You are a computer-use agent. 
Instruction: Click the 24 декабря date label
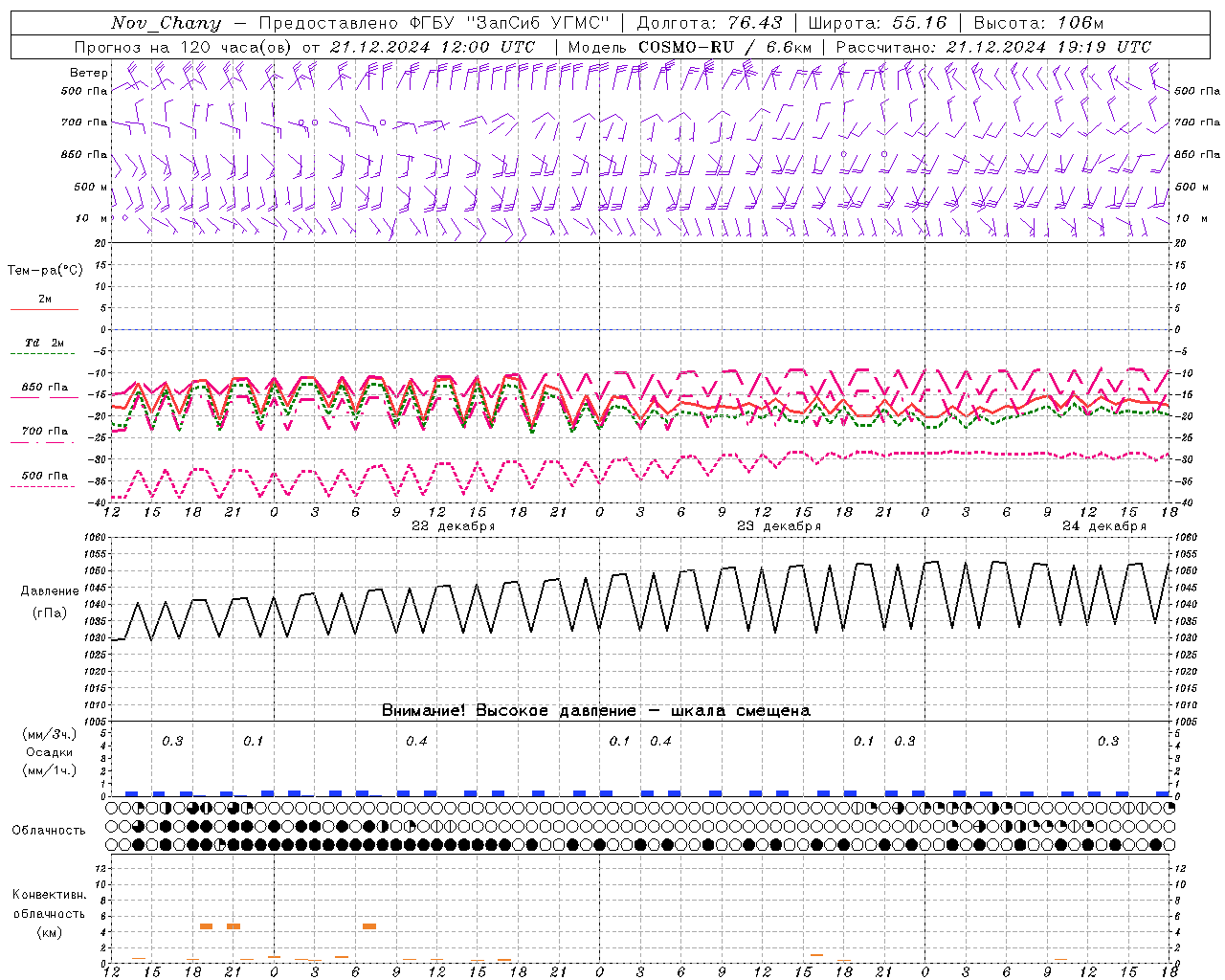coord(1103,526)
